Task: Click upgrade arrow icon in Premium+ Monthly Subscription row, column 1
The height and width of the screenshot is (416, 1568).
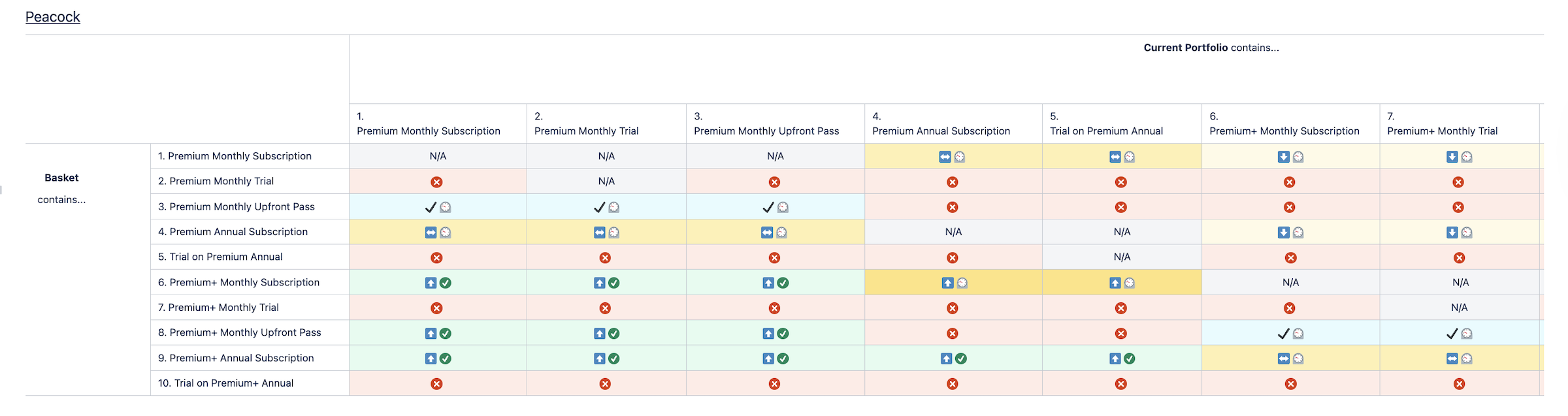Action: (431, 283)
